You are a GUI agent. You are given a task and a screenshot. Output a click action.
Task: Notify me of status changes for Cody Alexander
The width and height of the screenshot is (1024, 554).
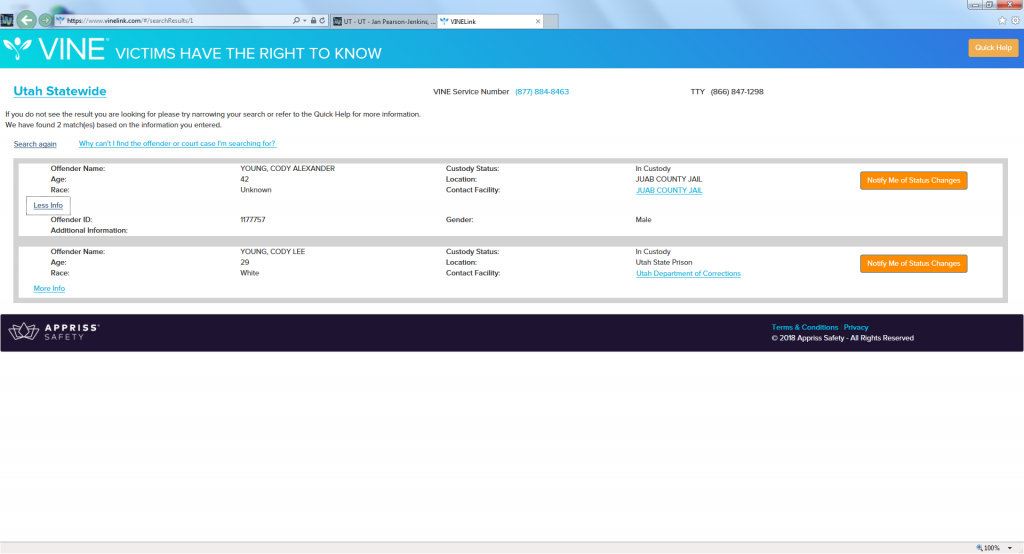tap(913, 180)
